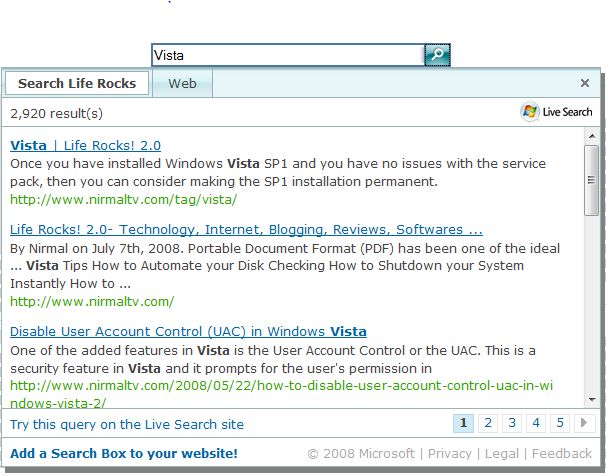Click snippet text 'Once you have installed Windows'
Viewport: 606px width, 476px height.
tap(116, 163)
